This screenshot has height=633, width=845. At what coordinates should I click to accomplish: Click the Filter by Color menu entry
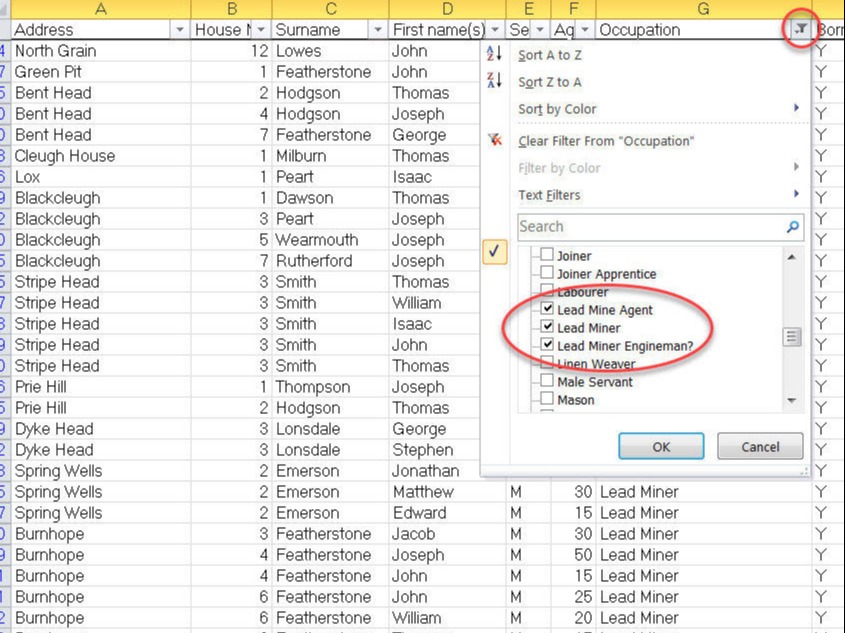pos(565,168)
